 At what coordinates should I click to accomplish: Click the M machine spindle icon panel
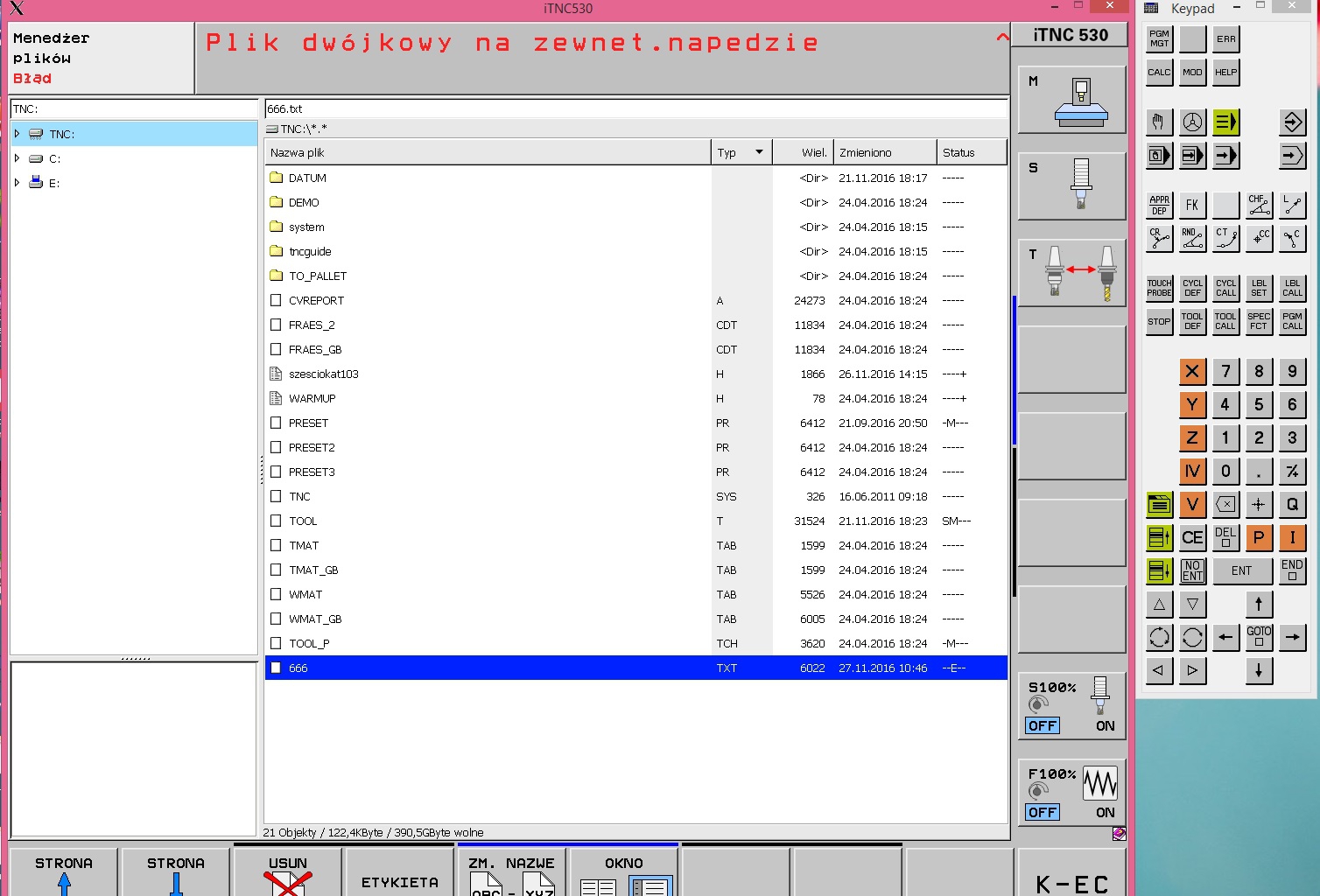pyautogui.click(x=1072, y=100)
